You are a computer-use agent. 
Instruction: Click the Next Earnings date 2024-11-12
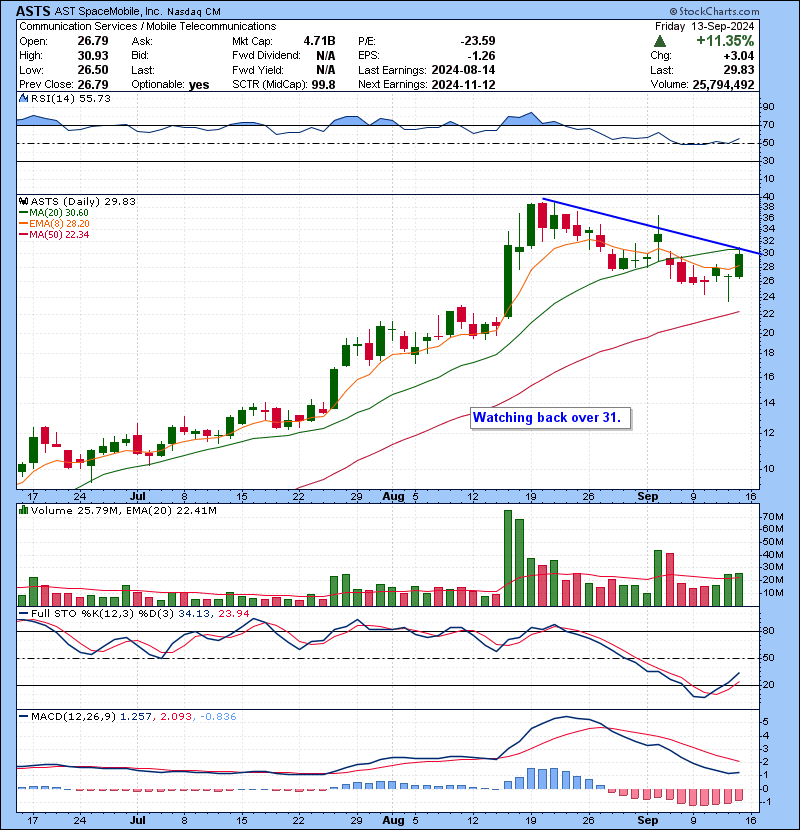(464, 85)
